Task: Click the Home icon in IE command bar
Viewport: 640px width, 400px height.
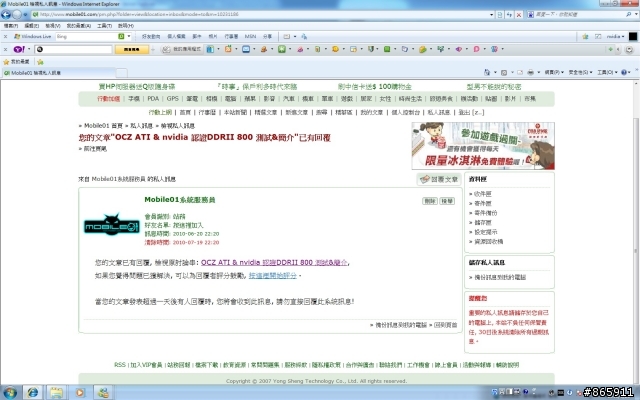Action: tap(487, 72)
